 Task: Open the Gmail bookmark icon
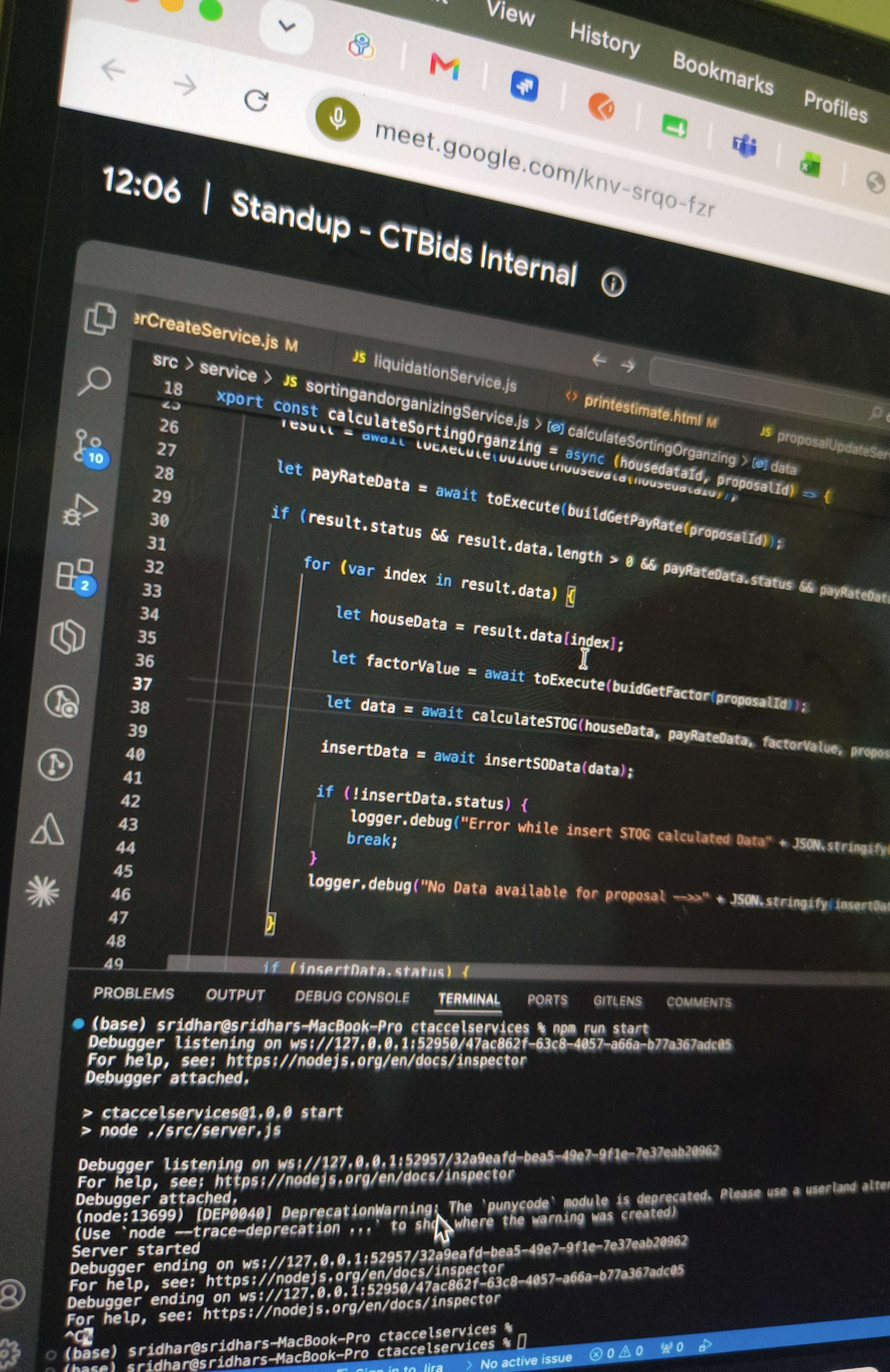coord(445,66)
